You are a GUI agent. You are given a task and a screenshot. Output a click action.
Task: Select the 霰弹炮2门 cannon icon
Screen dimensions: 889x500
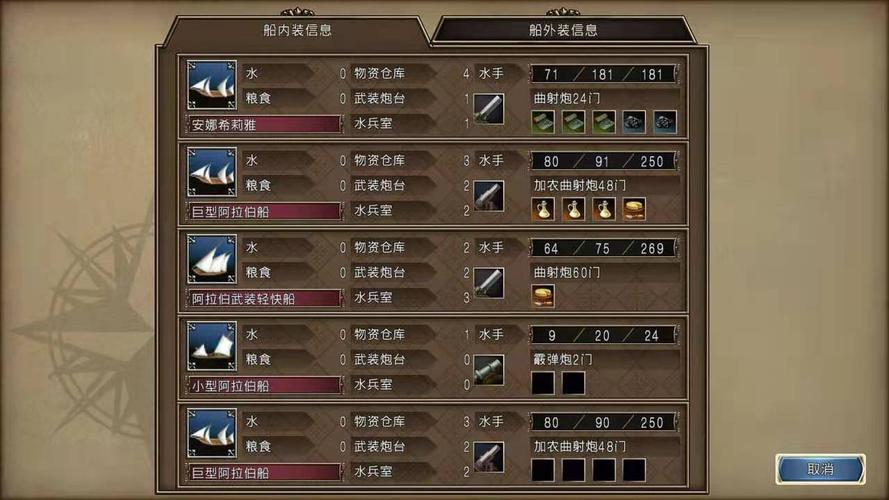click(489, 370)
